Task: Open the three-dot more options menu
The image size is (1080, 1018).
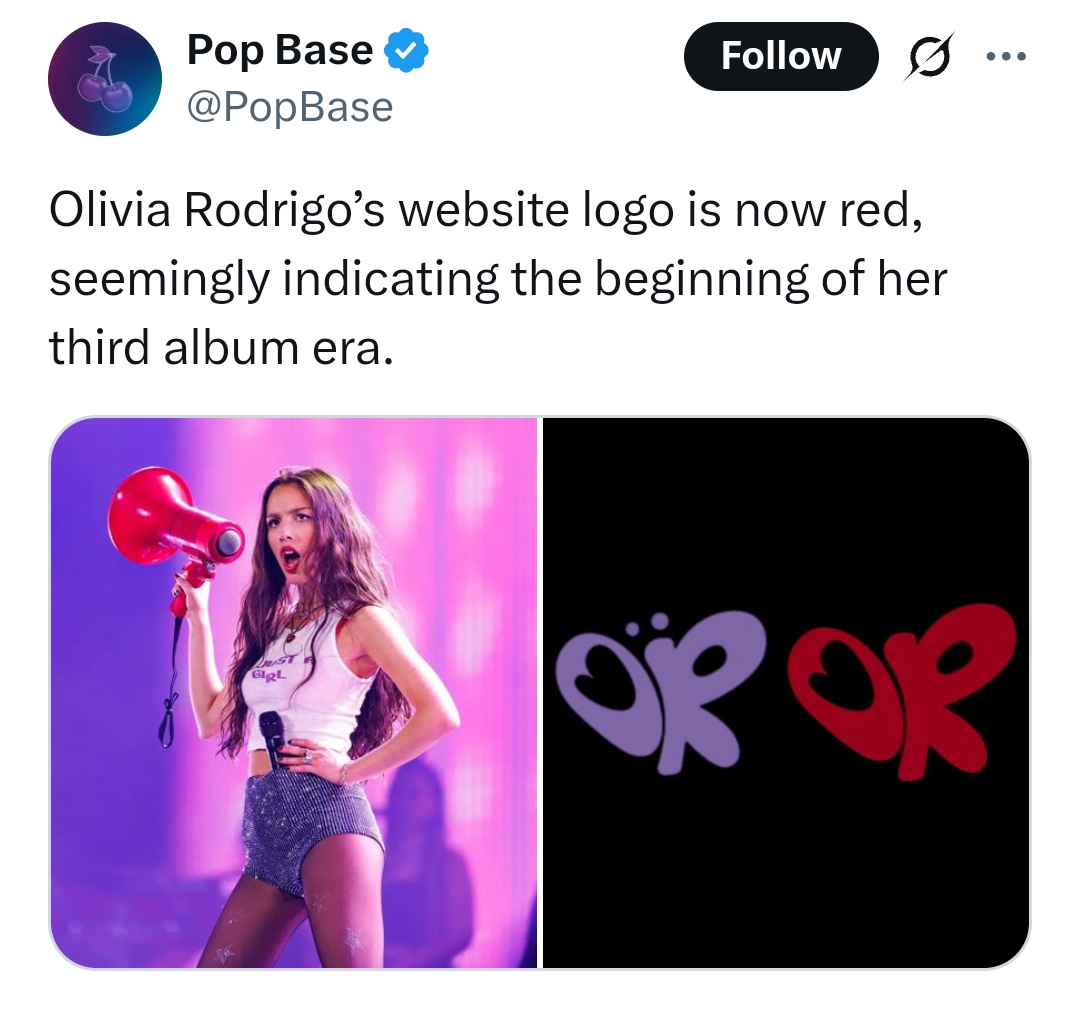Action: click(x=1006, y=56)
